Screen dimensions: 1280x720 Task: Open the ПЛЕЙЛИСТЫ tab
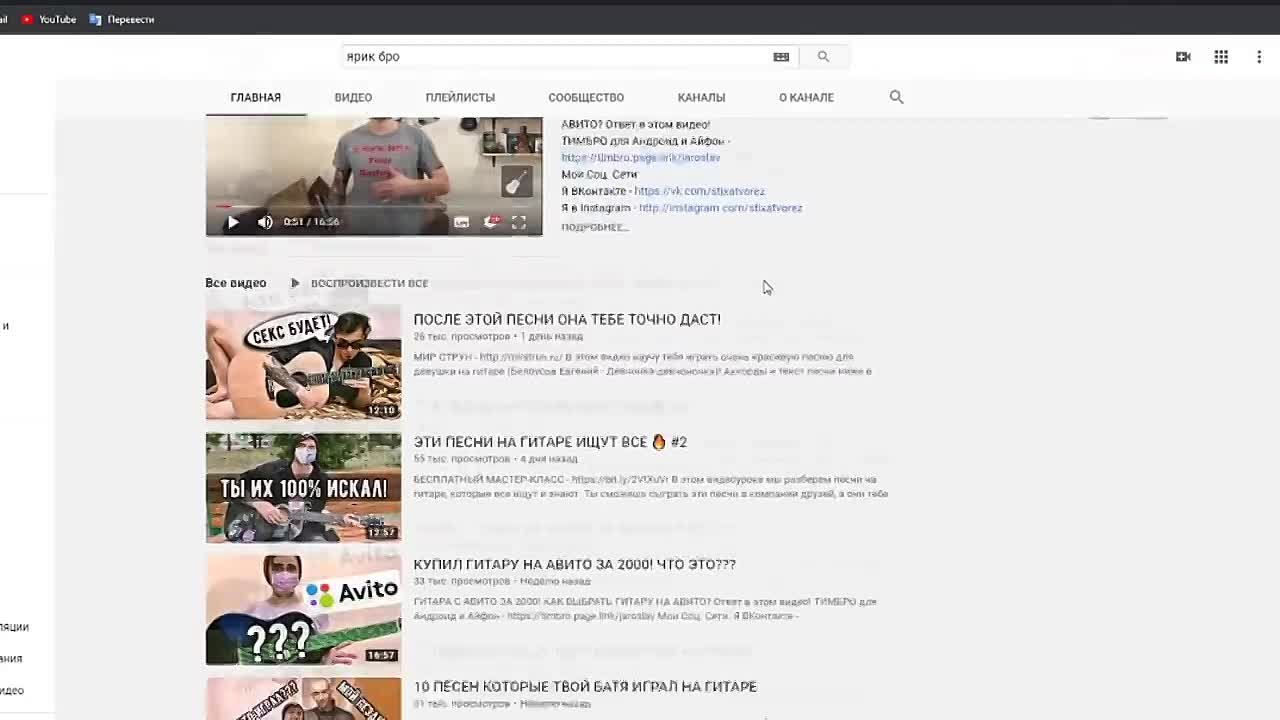click(x=460, y=97)
